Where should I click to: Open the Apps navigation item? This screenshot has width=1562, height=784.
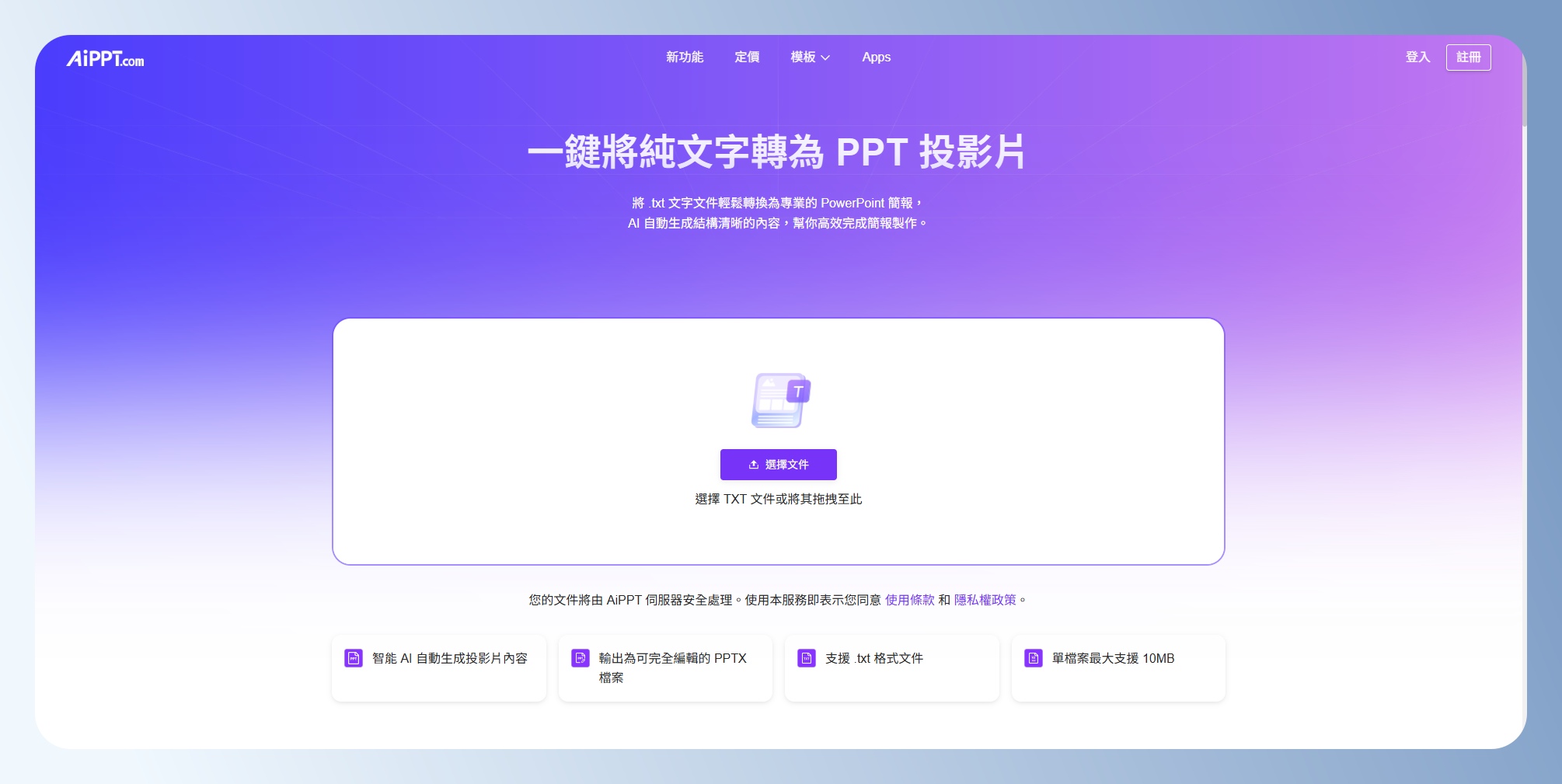876,57
